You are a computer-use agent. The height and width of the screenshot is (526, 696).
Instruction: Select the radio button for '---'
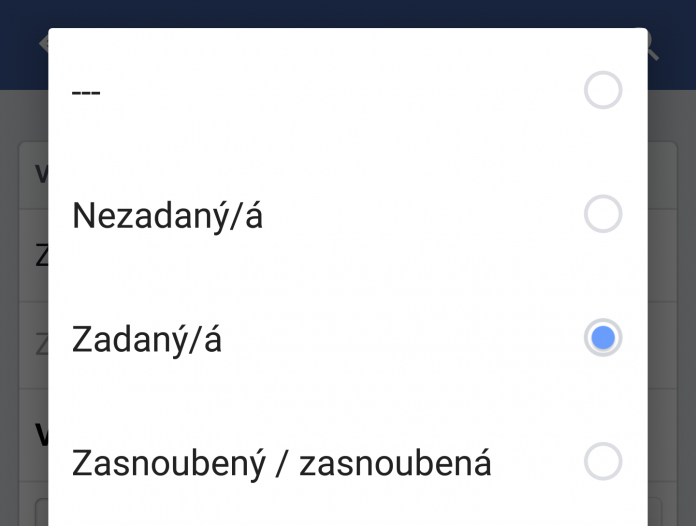click(x=603, y=90)
